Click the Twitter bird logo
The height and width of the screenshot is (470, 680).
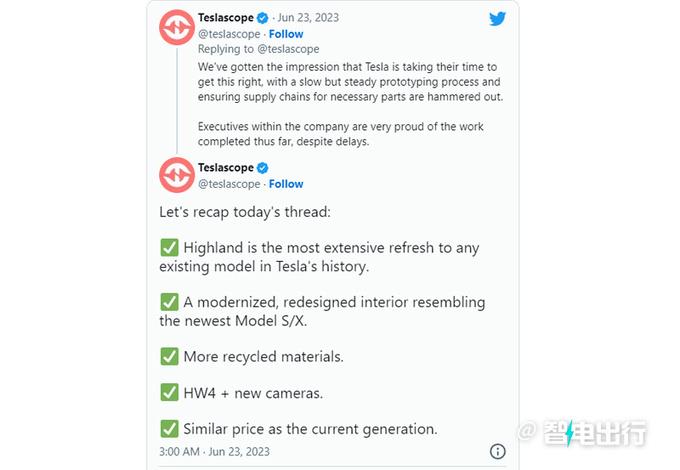point(497,19)
